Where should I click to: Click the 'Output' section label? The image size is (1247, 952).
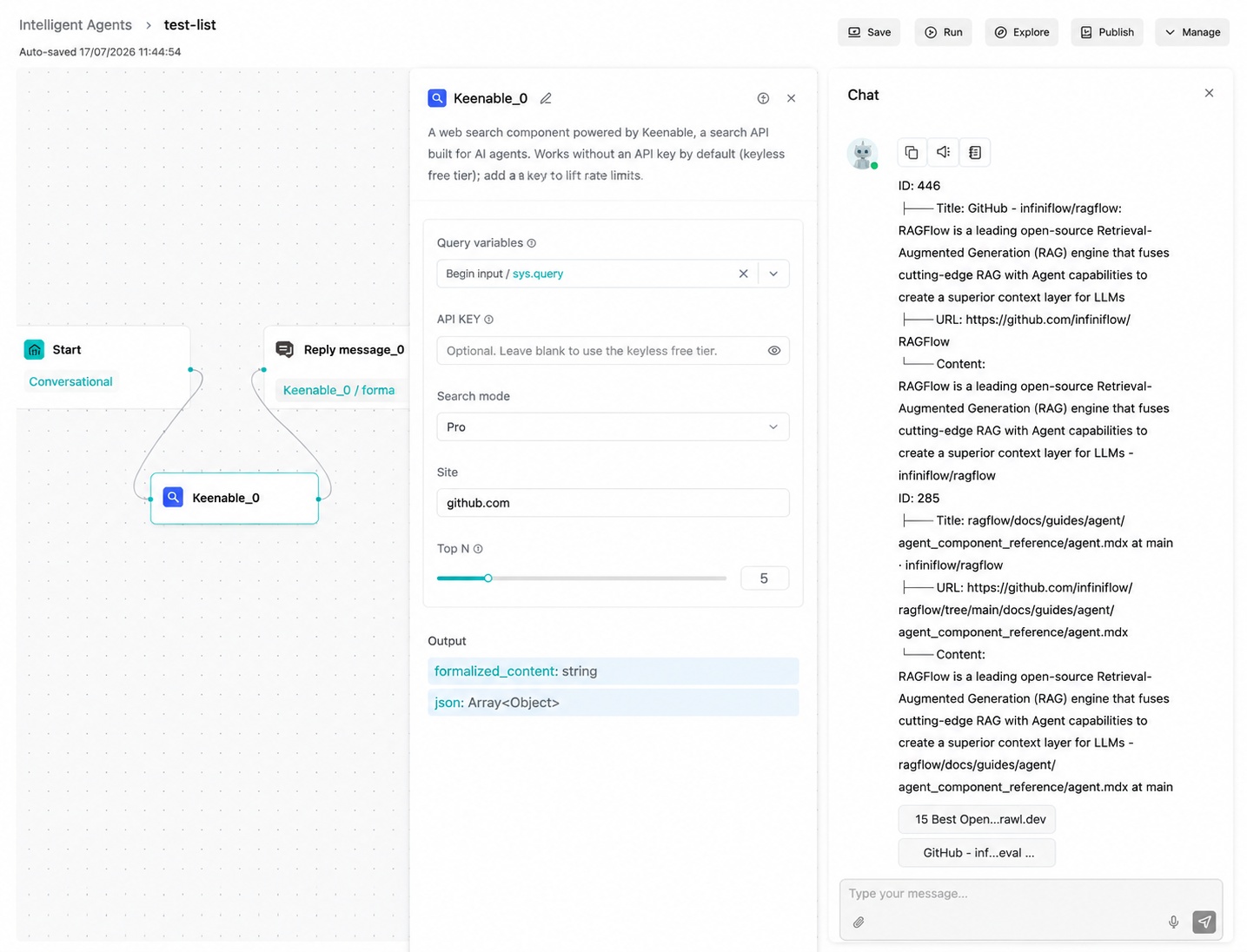(447, 641)
